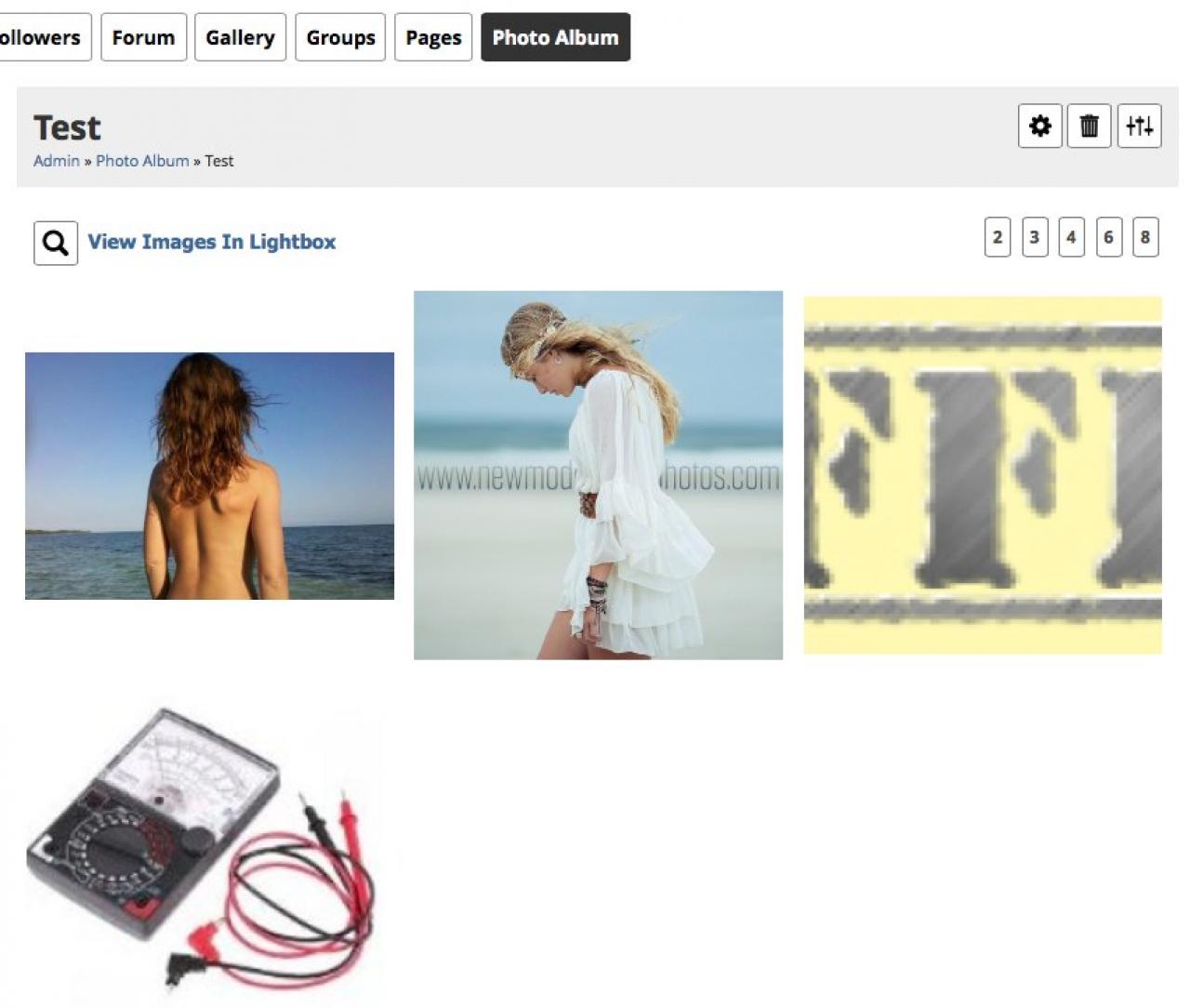Follow the Admin breadcrumb link
1190x1008 pixels.
(x=57, y=161)
